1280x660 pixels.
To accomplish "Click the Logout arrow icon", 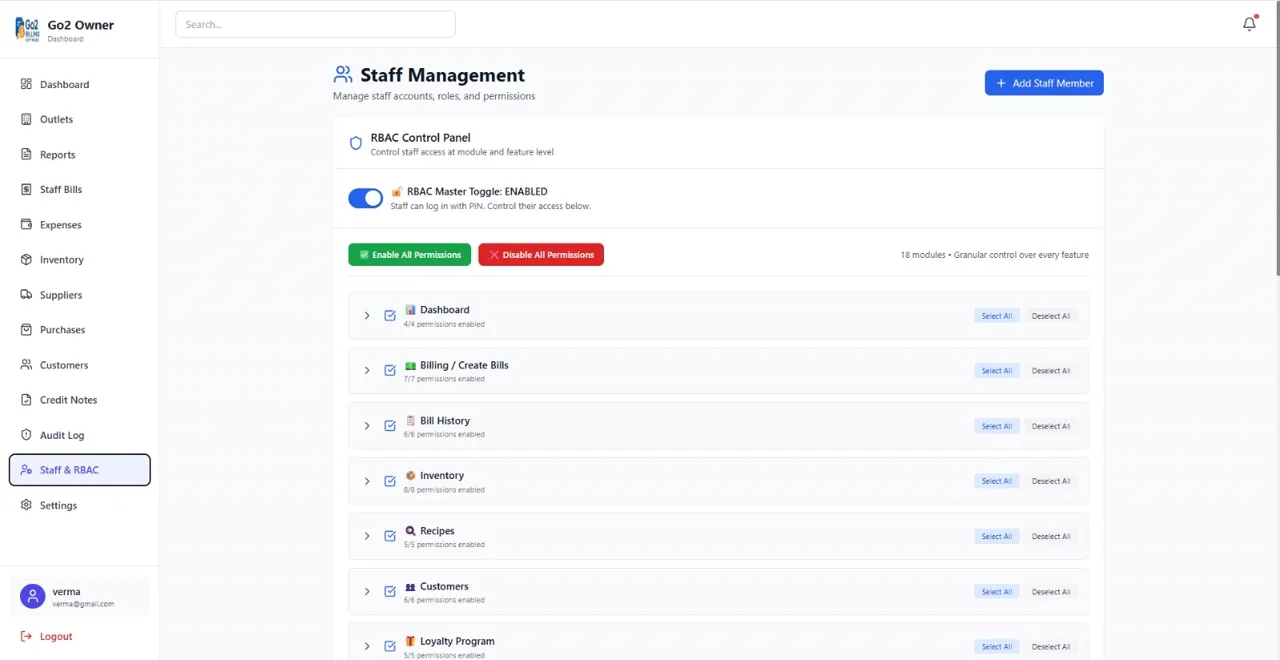I will pos(26,636).
